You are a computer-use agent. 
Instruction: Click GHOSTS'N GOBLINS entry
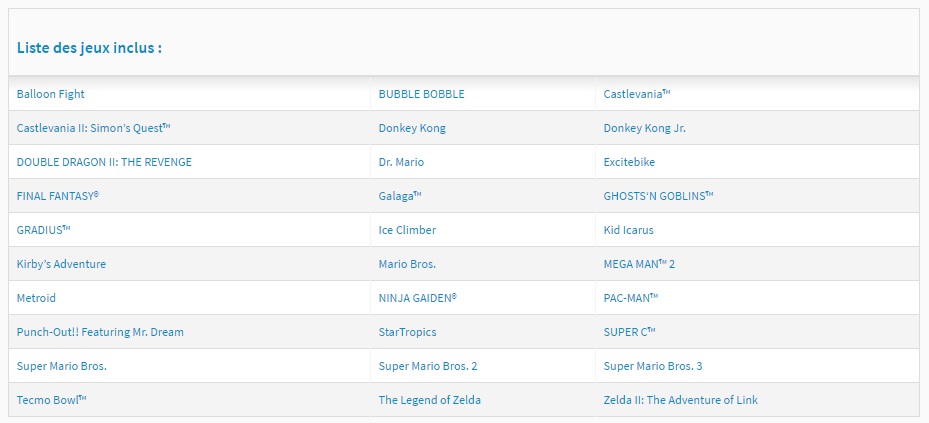tap(658, 196)
